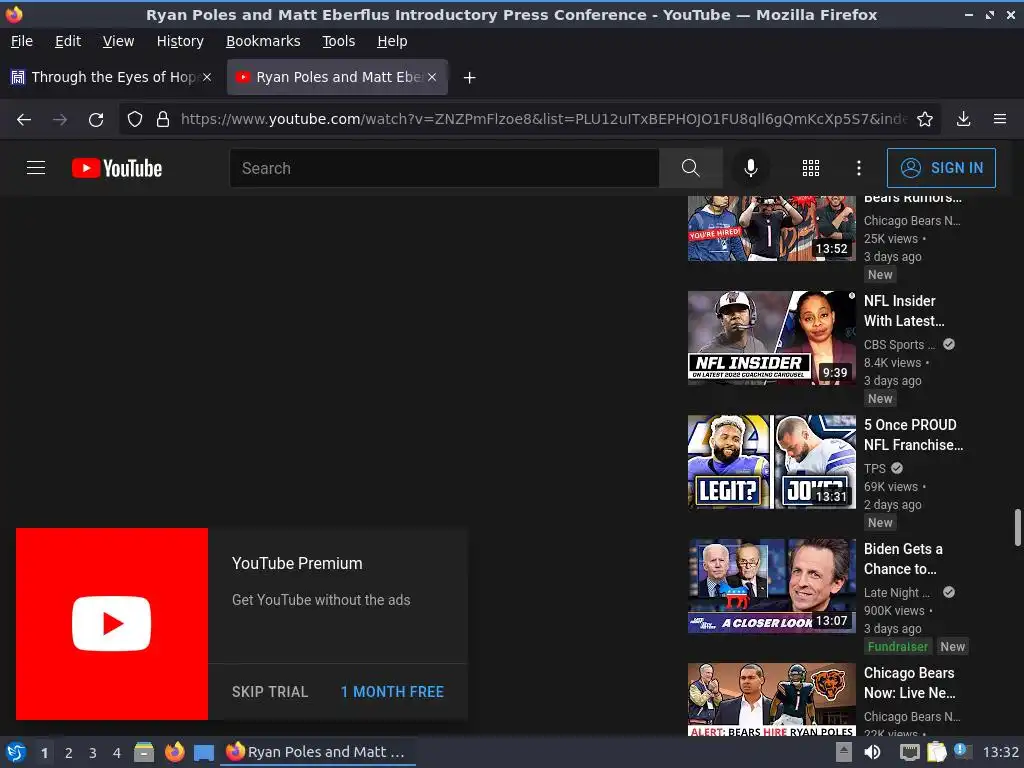Image resolution: width=1024 pixels, height=768 pixels.
Task: Switch to workspace 3 in the pager
Action: pos(92,753)
